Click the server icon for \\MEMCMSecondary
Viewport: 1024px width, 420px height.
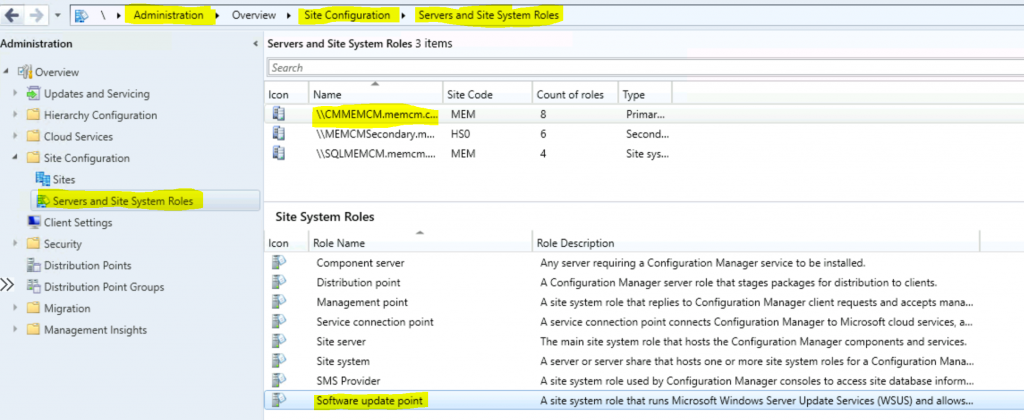click(279, 133)
